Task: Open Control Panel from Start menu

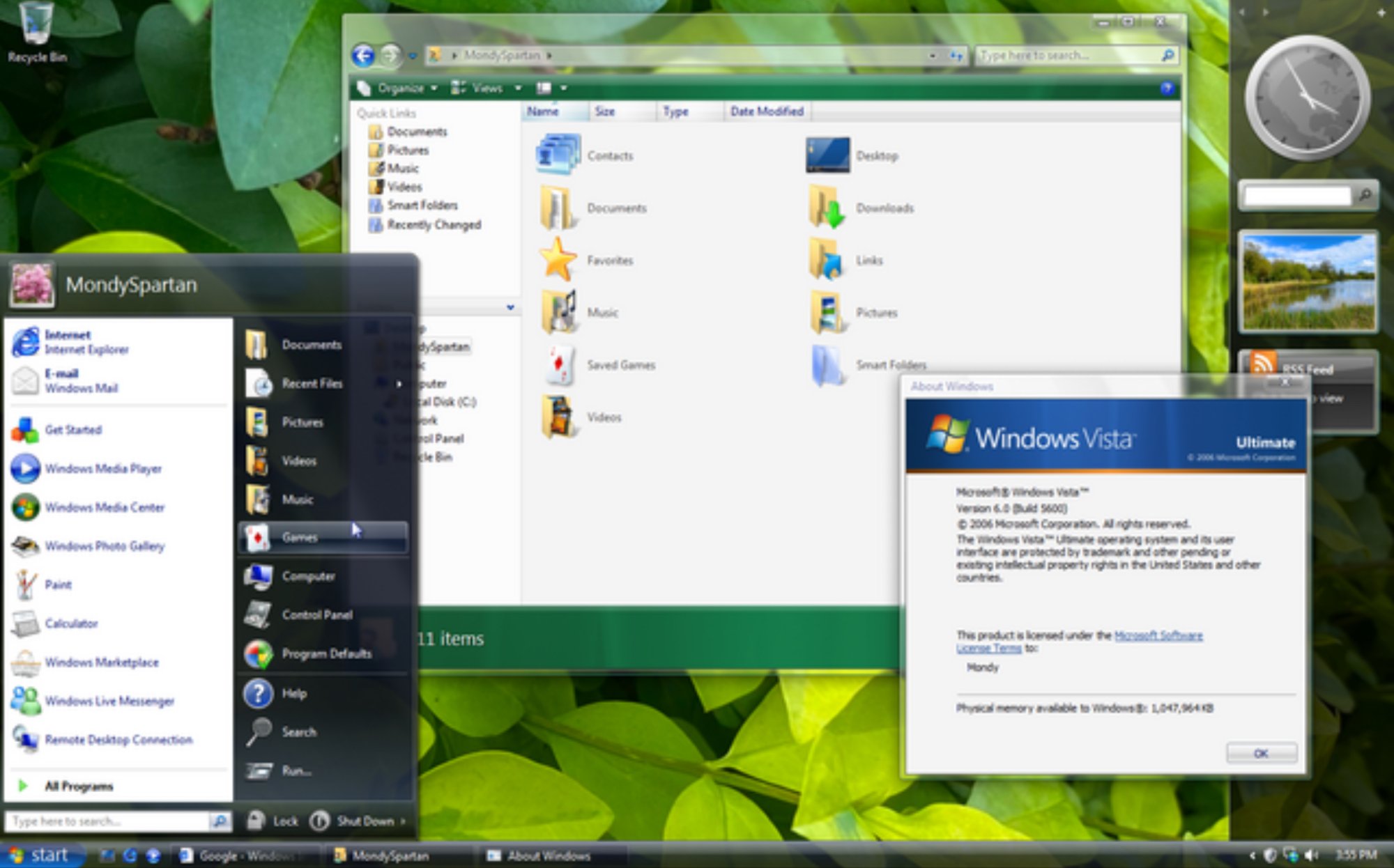Action: tap(316, 614)
